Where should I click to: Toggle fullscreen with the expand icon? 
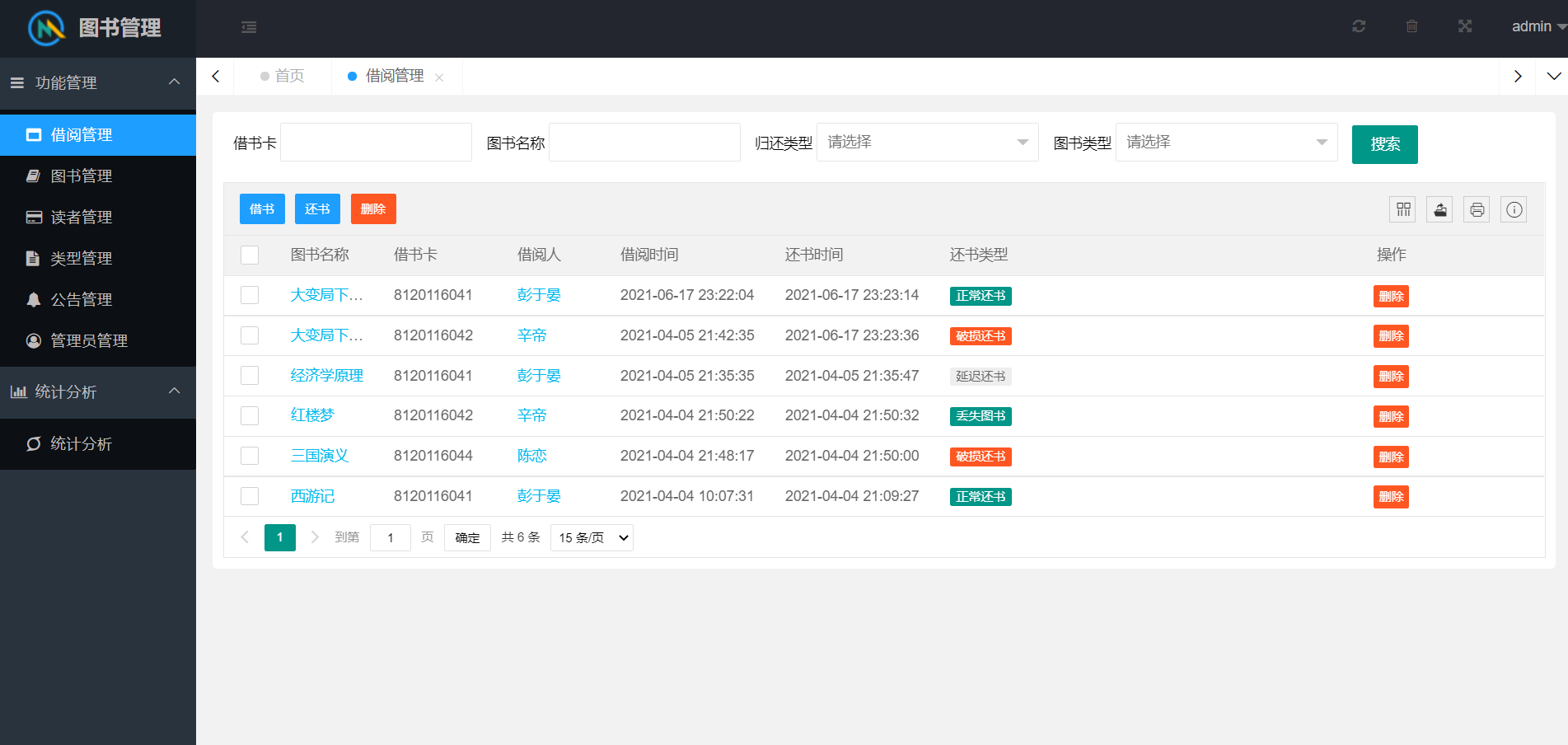pos(1464,26)
